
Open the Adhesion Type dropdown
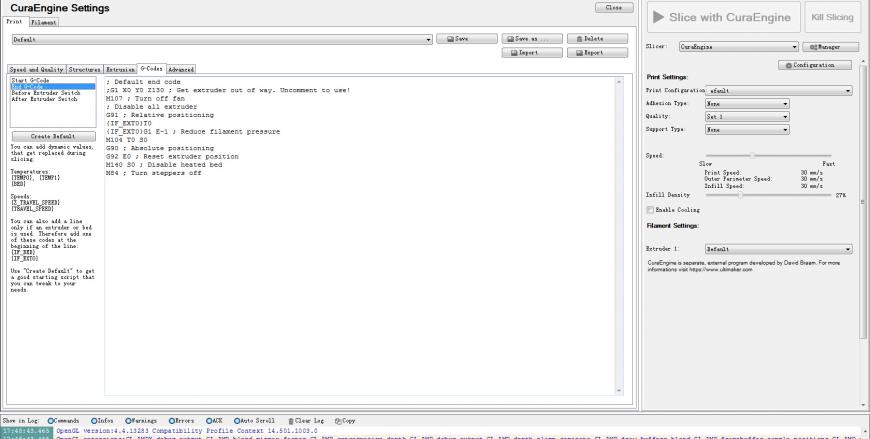click(x=747, y=104)
